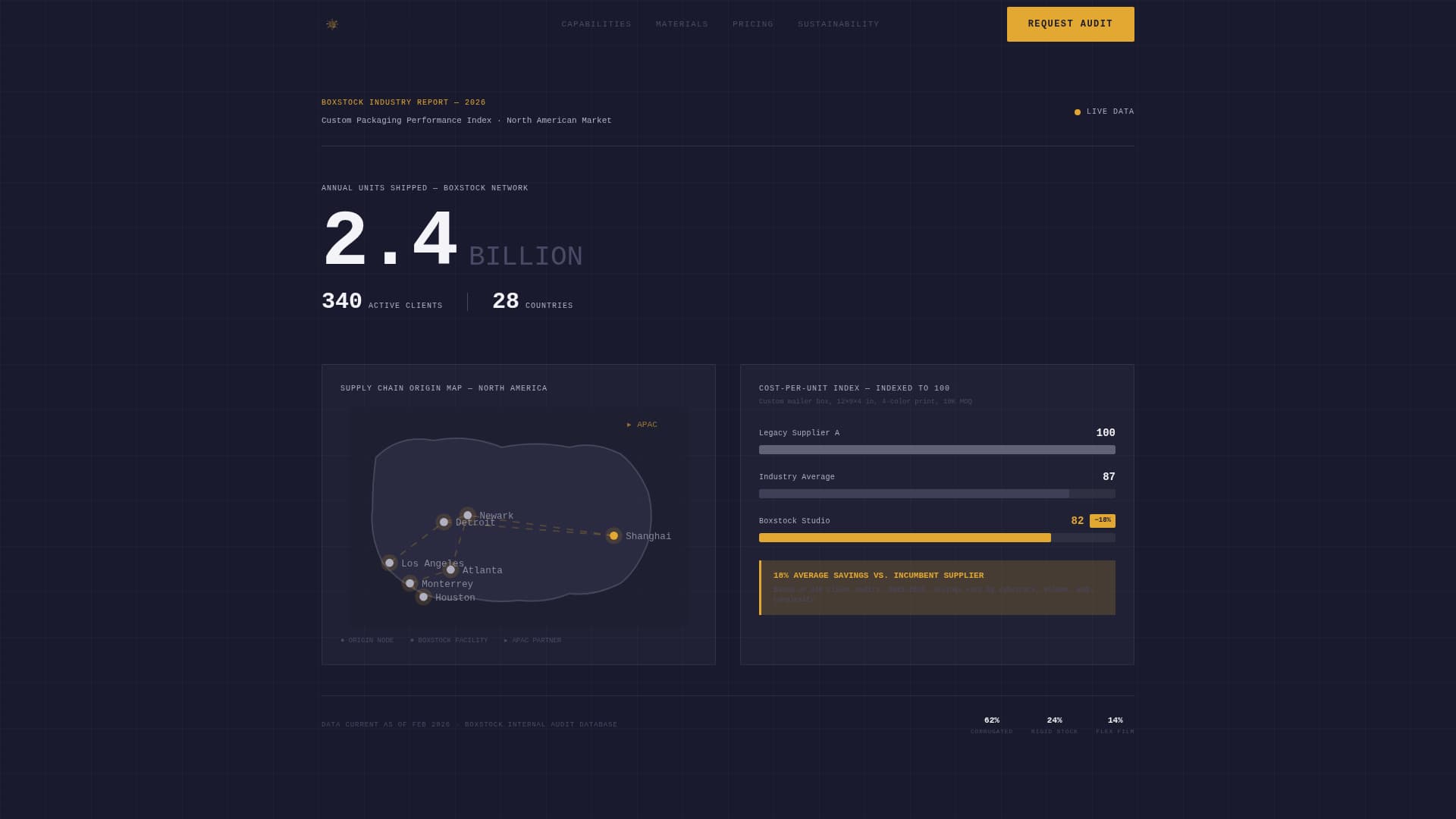This screenshot has width=1456, height=819.
Task: Select the Los Angeles node
Action: (389, 563)
